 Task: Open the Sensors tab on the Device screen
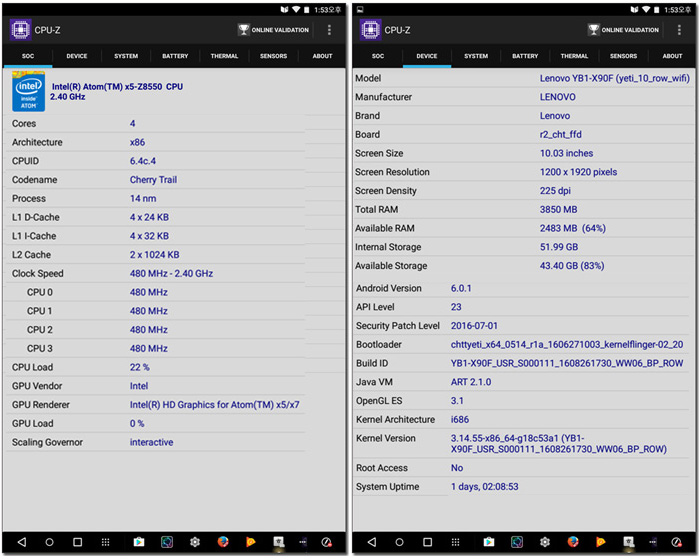coord(623,56)
